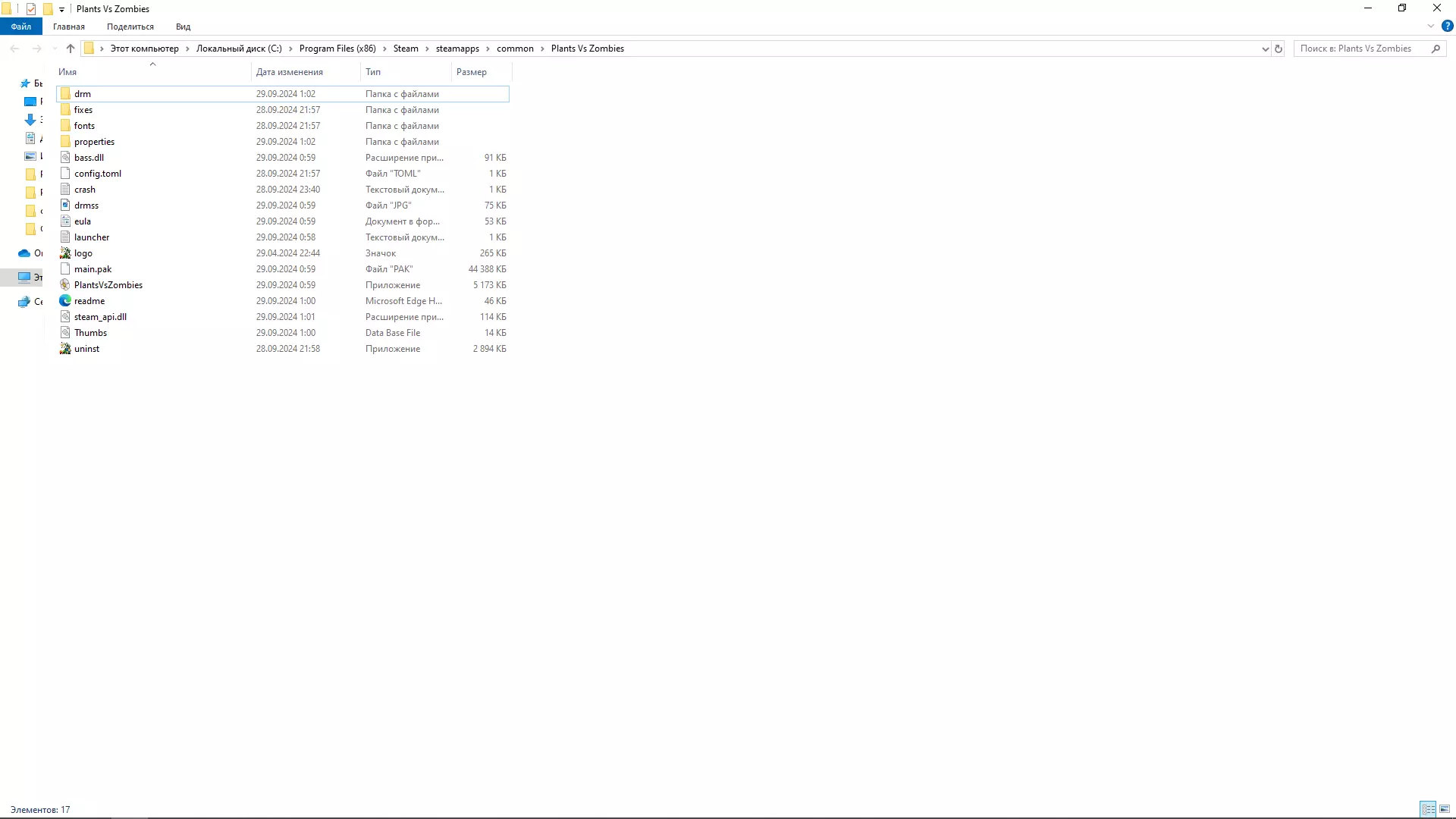Click the search Plants Vs Zombies field
Screen dimensions: 1456x819
[1361, 49]
